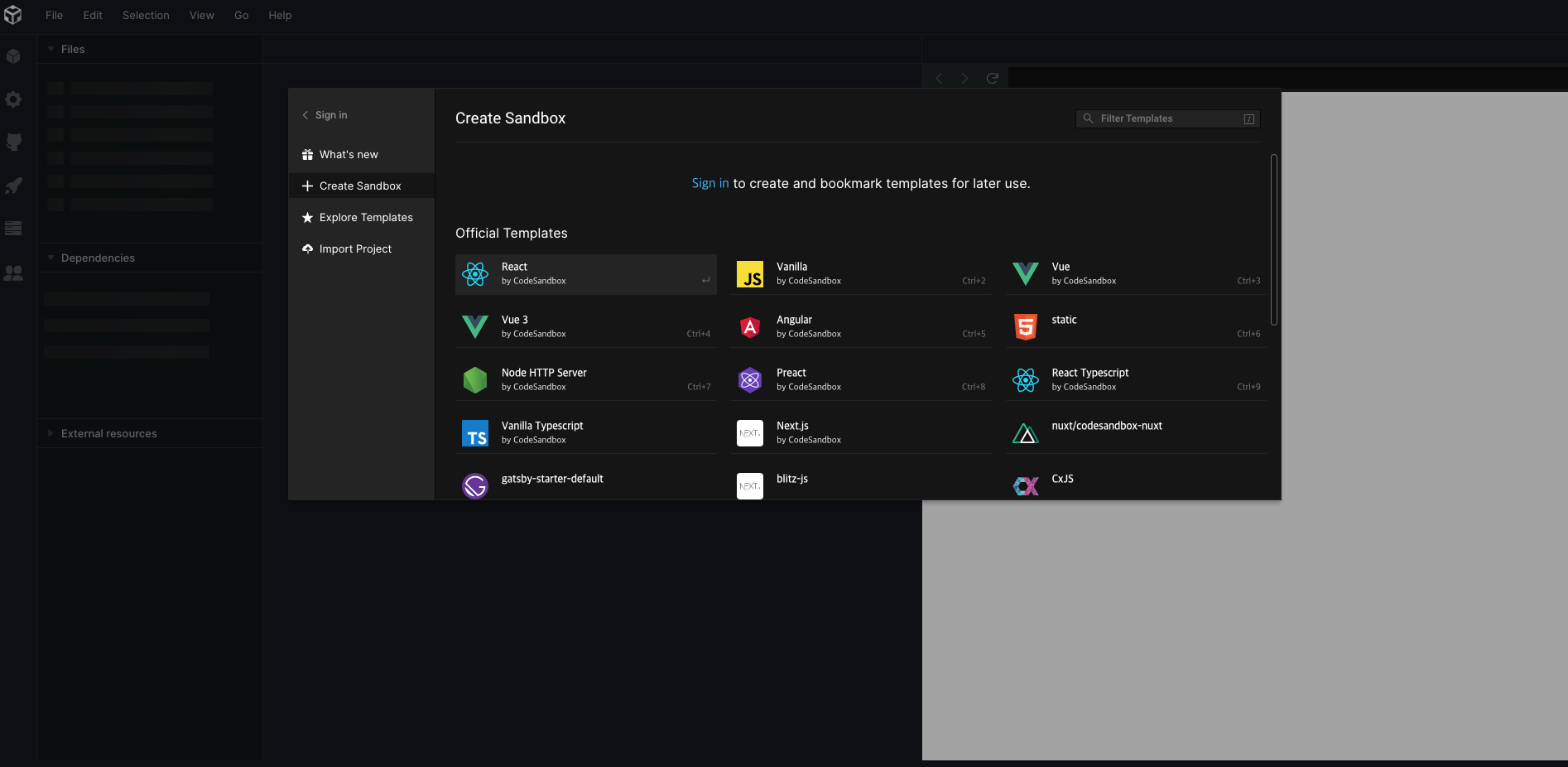The height and width of the screenshot is (767, 1568).
Task: Pick the Next.js template name
Action: 792,426
